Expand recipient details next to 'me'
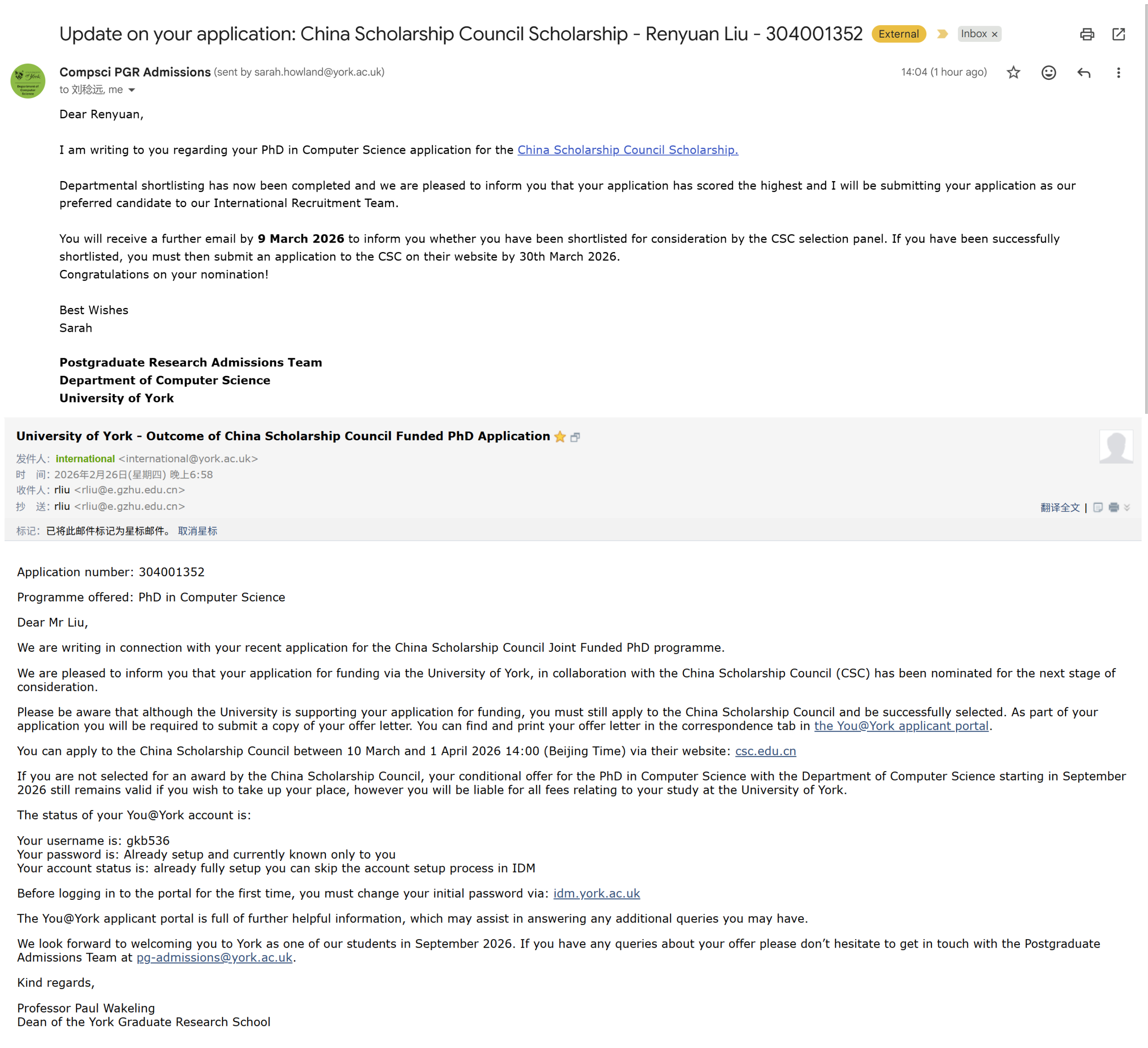 coord(132,90)
